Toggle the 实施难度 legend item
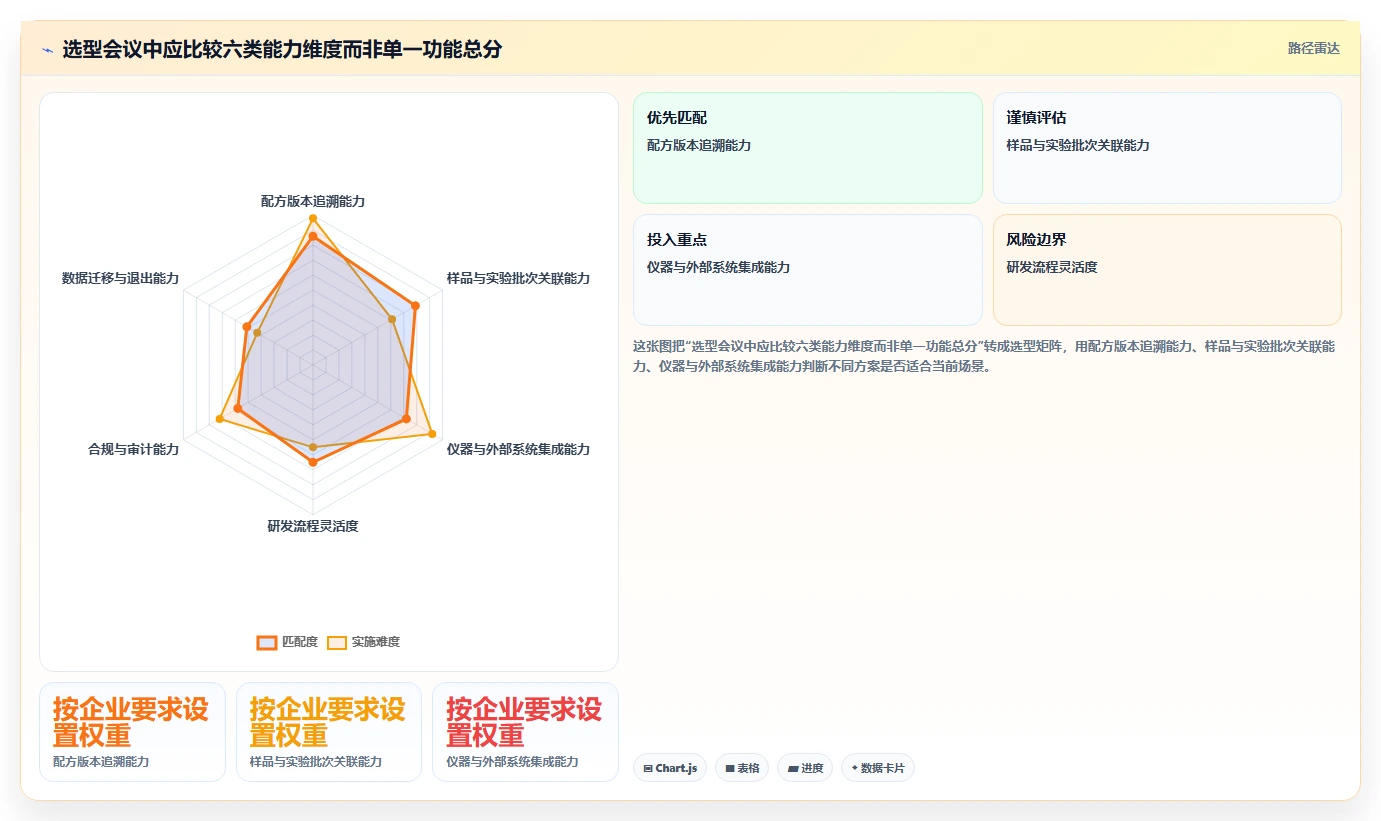Viewport: 1381px width, 821px height. (363, 642)
